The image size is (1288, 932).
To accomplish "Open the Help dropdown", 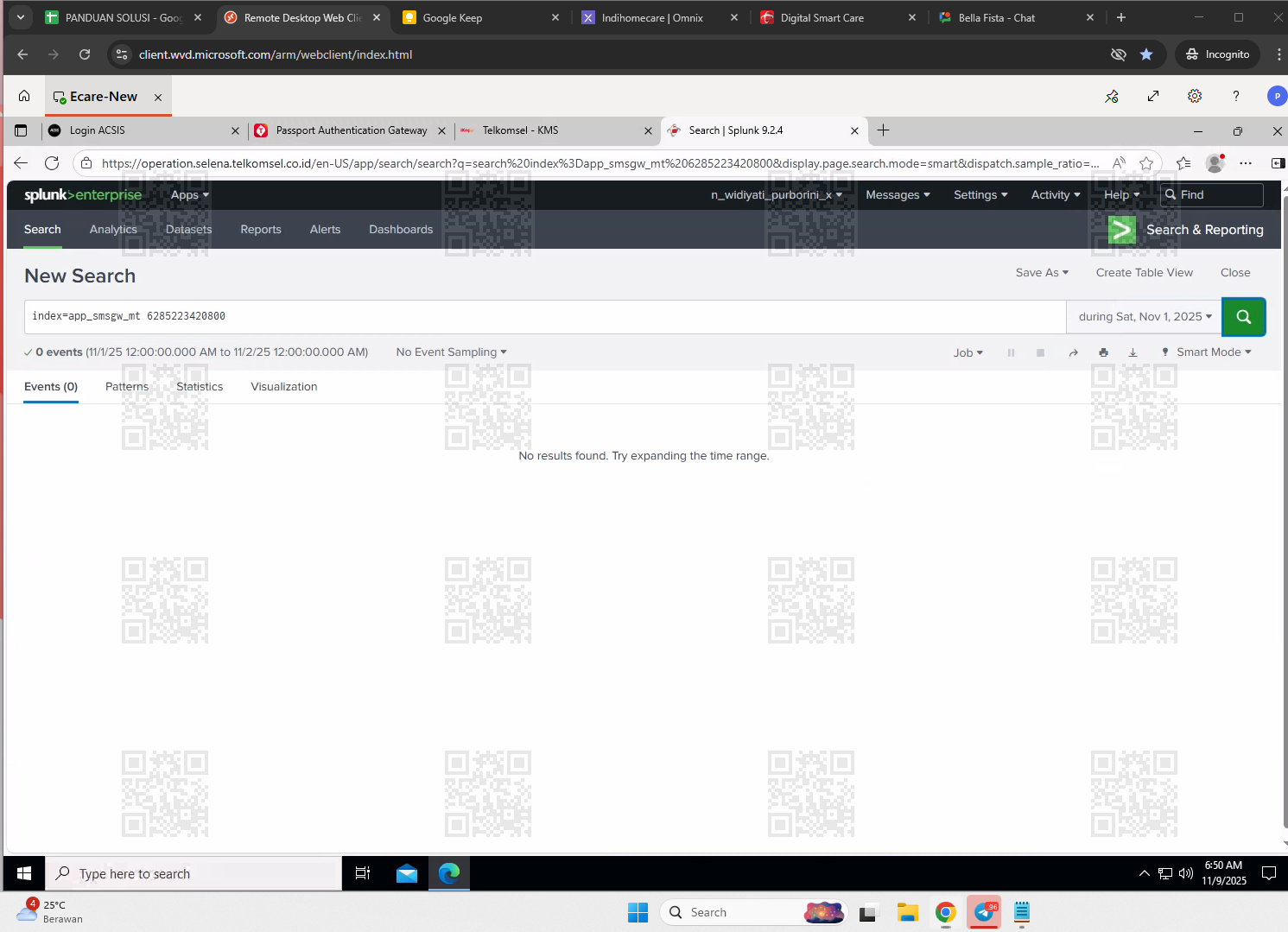I will tap(1121, 195).
